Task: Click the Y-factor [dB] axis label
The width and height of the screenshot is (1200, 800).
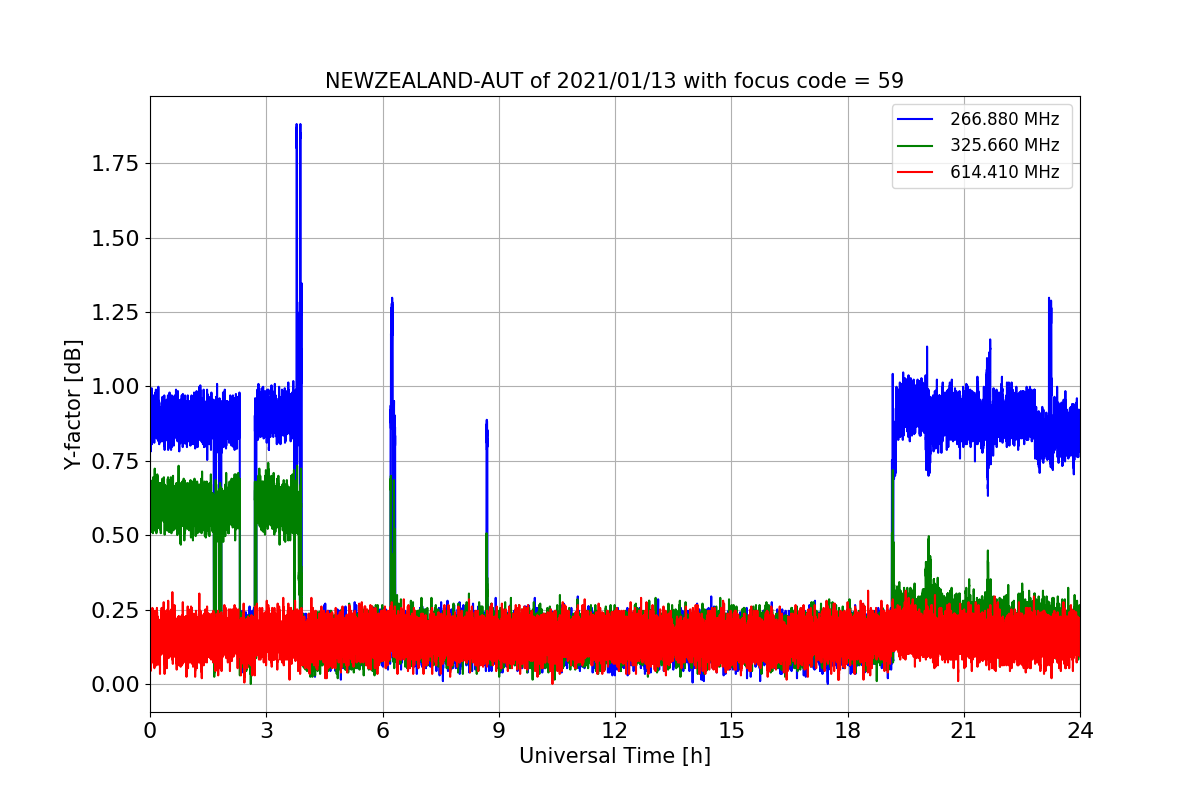Action: pyautogui.click(x=72, y=404)
